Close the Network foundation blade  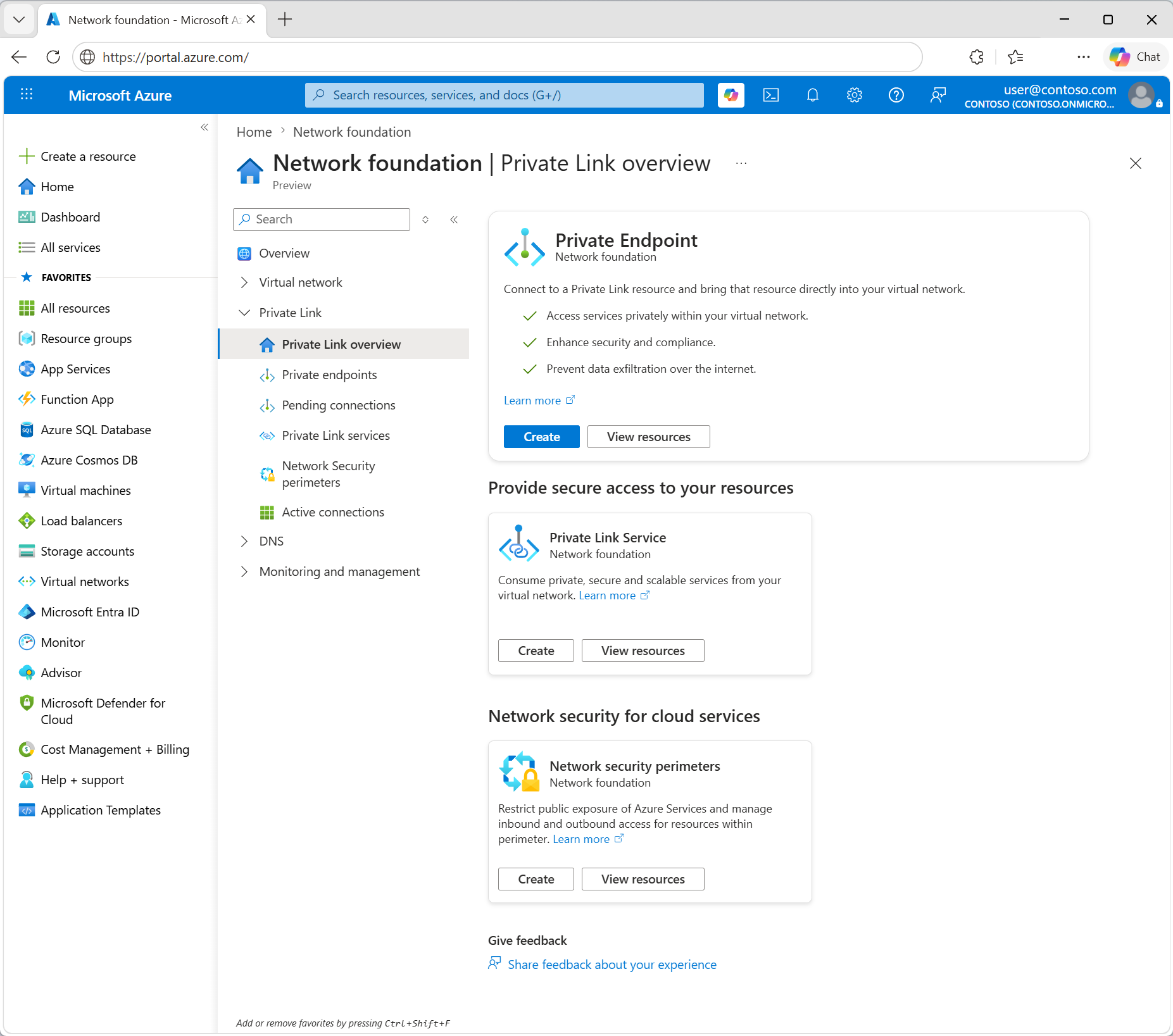pyautogui.click(x=1136, y=163)
